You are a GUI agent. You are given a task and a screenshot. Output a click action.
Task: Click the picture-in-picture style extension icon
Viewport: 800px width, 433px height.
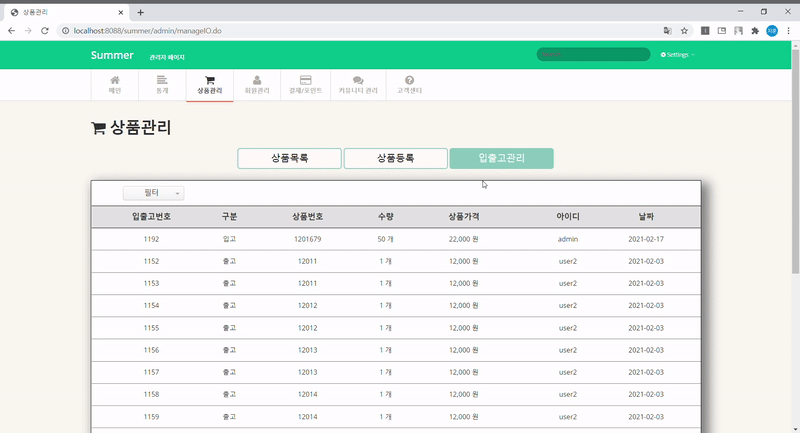(722, 31)
